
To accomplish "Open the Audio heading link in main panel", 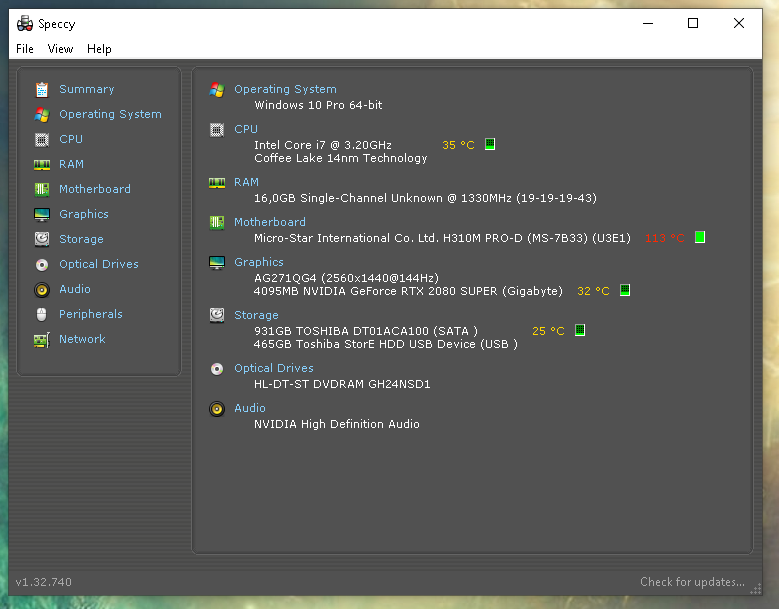I will (x=250, y=408).
